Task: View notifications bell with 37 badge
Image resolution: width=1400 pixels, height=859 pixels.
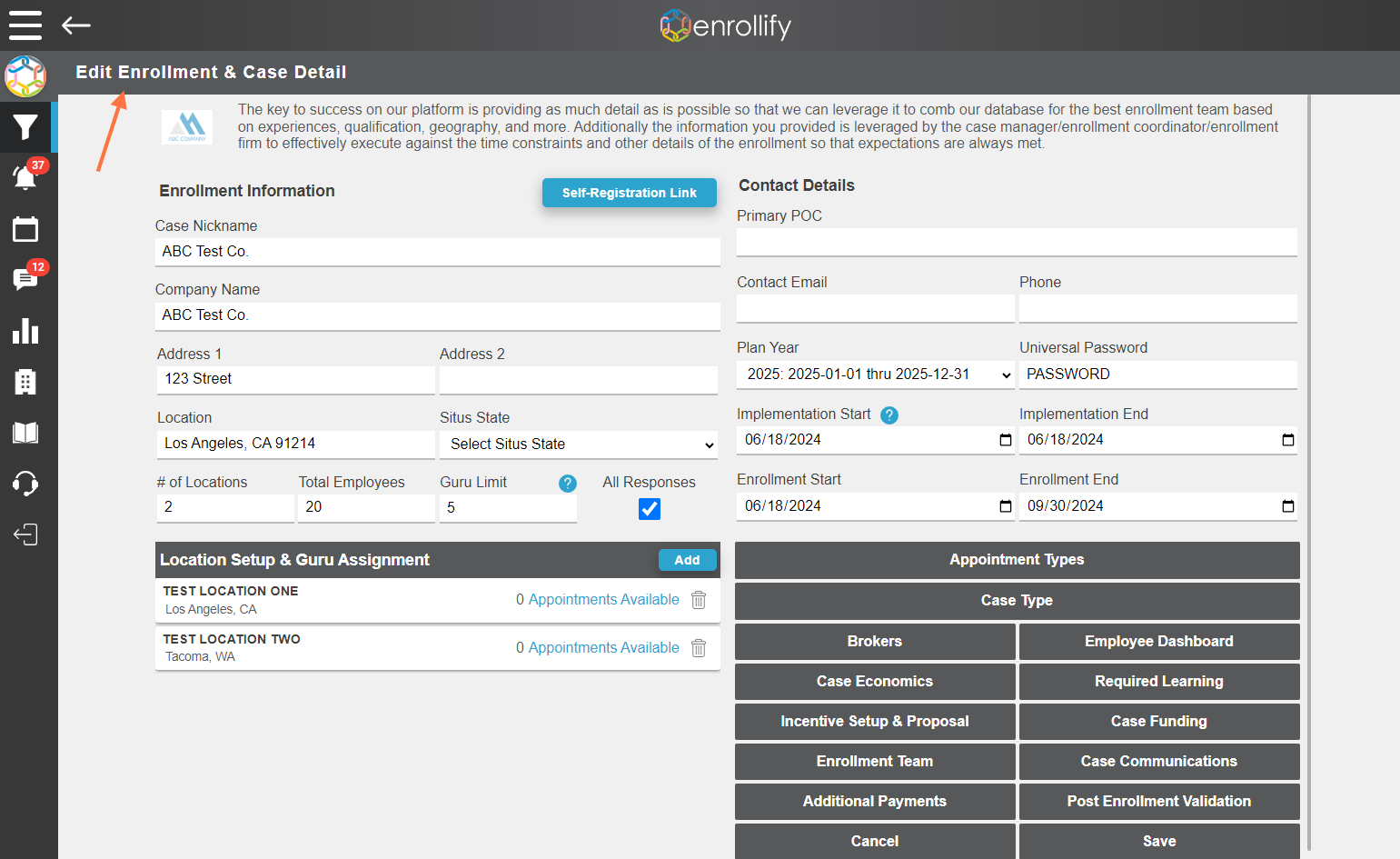Action: click(25, 176)
